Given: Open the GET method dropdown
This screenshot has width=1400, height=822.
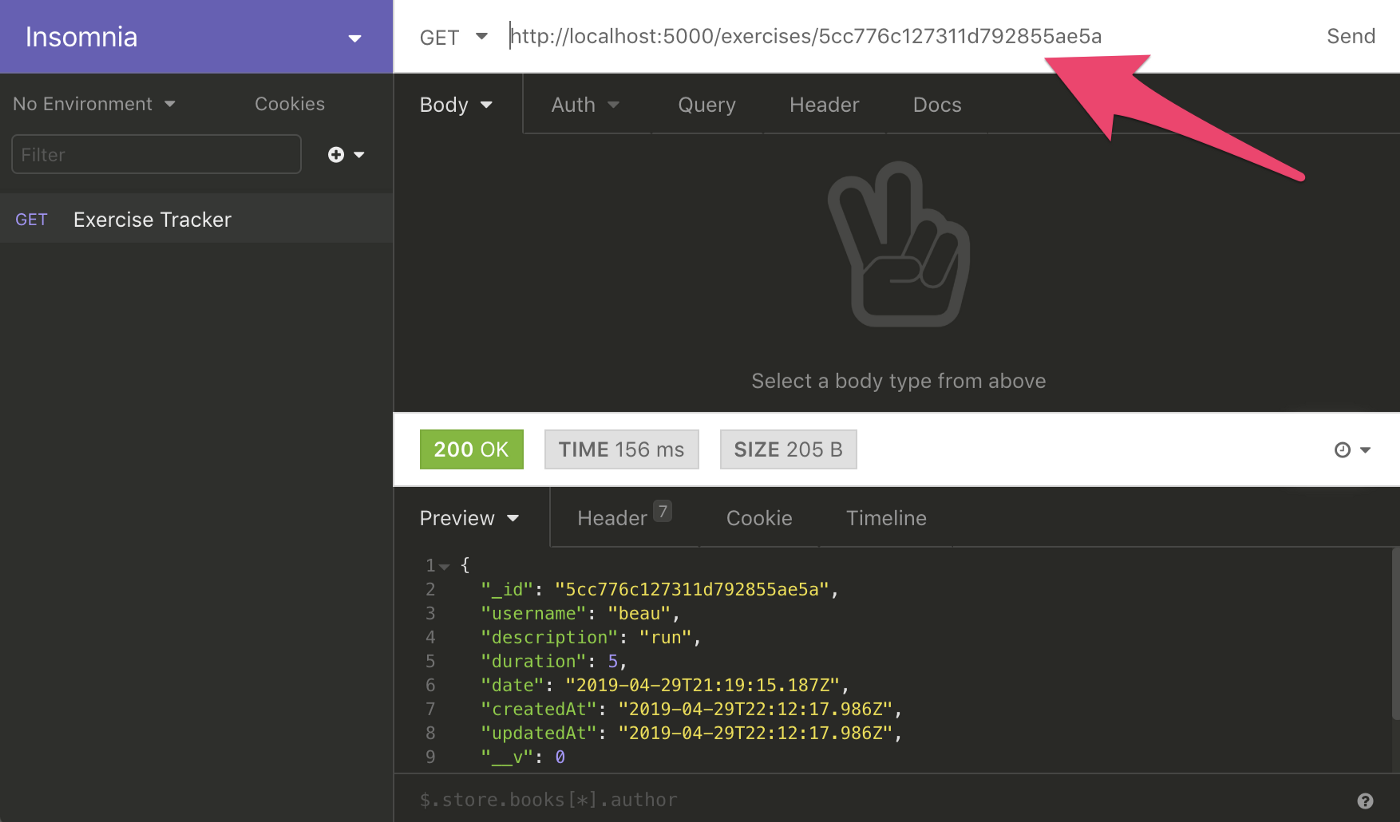Looking at the screenshot, I should [x=453, y=37].
